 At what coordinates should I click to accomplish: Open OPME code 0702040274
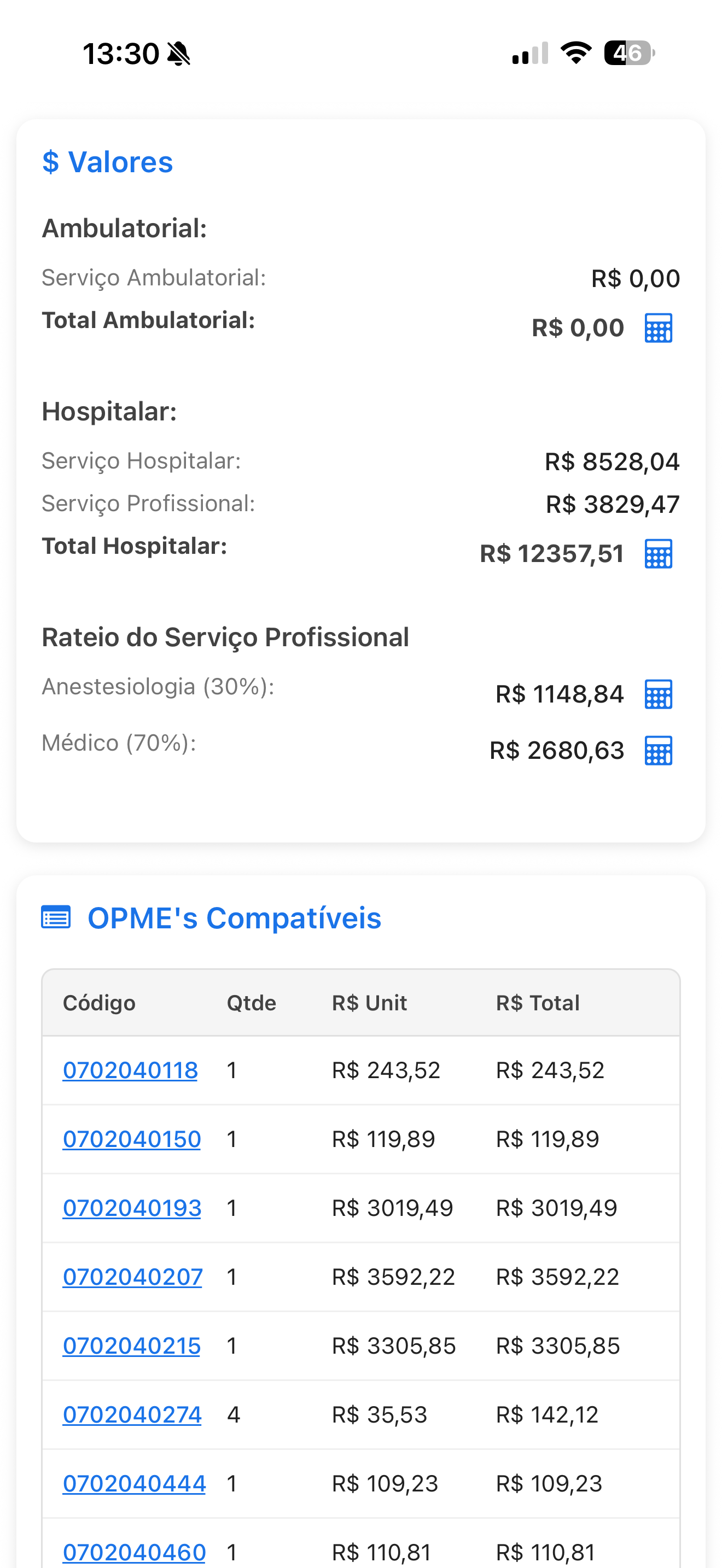click(131, 1414)
